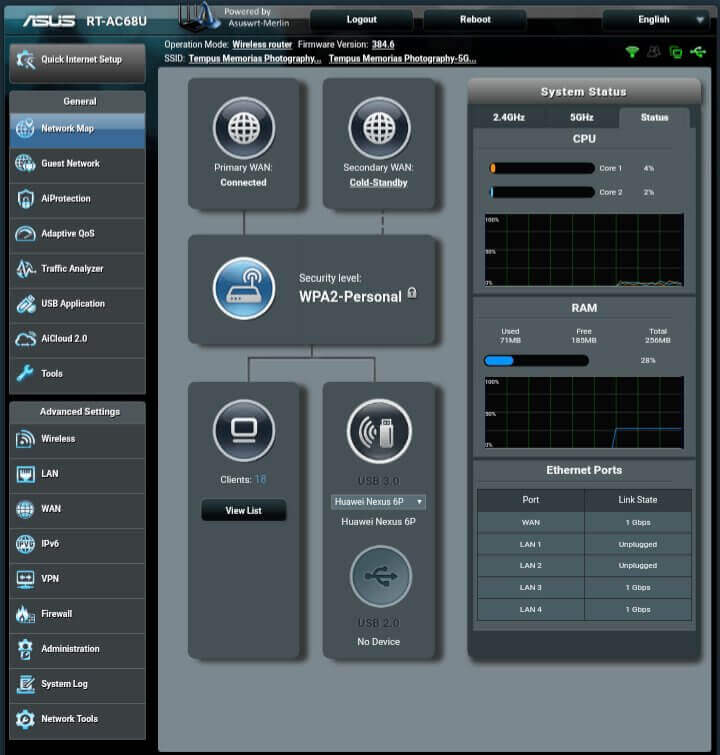The width and height of the screenshot is (720, 755).
Task: Click the RAM usage history graph
Action: coord(584,412)
